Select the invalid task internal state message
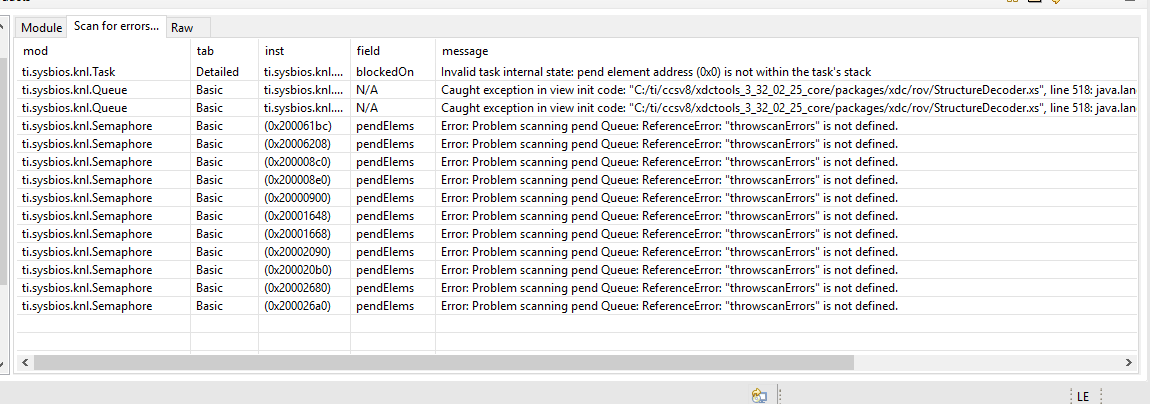 point(655,72)
